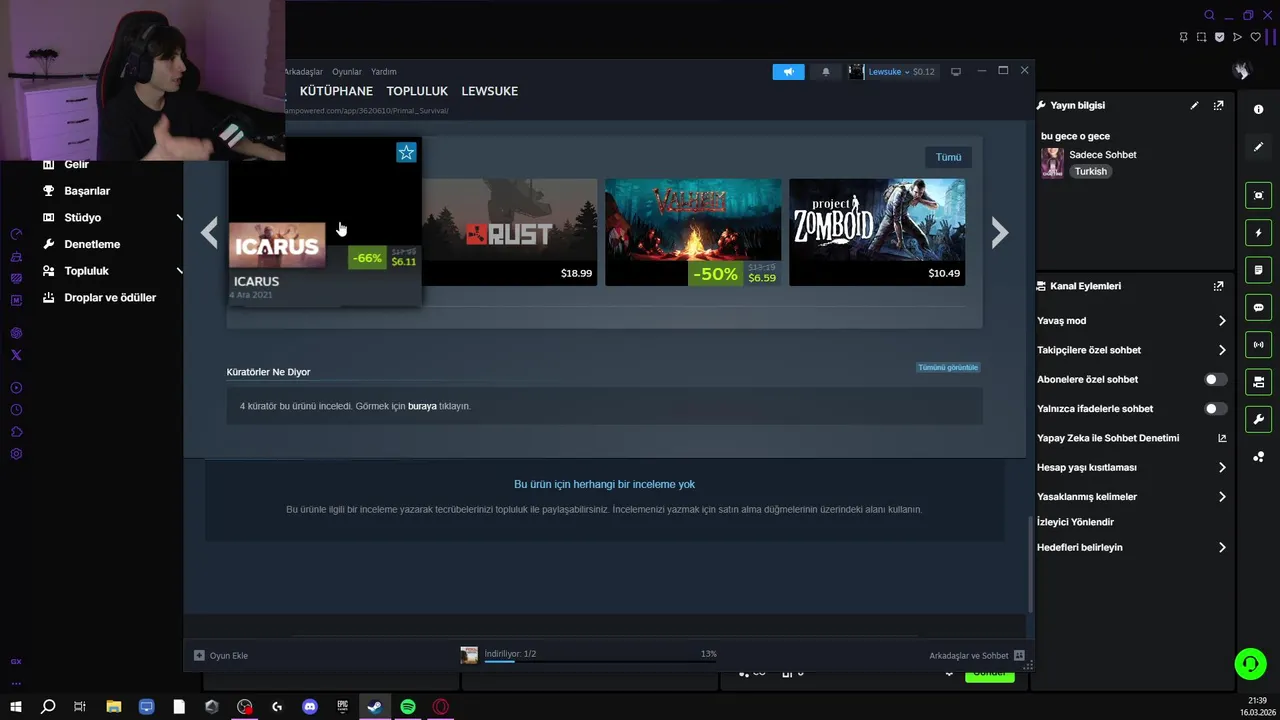
Task: Open Denetleme in Twitch dashboard sidebar
Action: pos(92,244)
